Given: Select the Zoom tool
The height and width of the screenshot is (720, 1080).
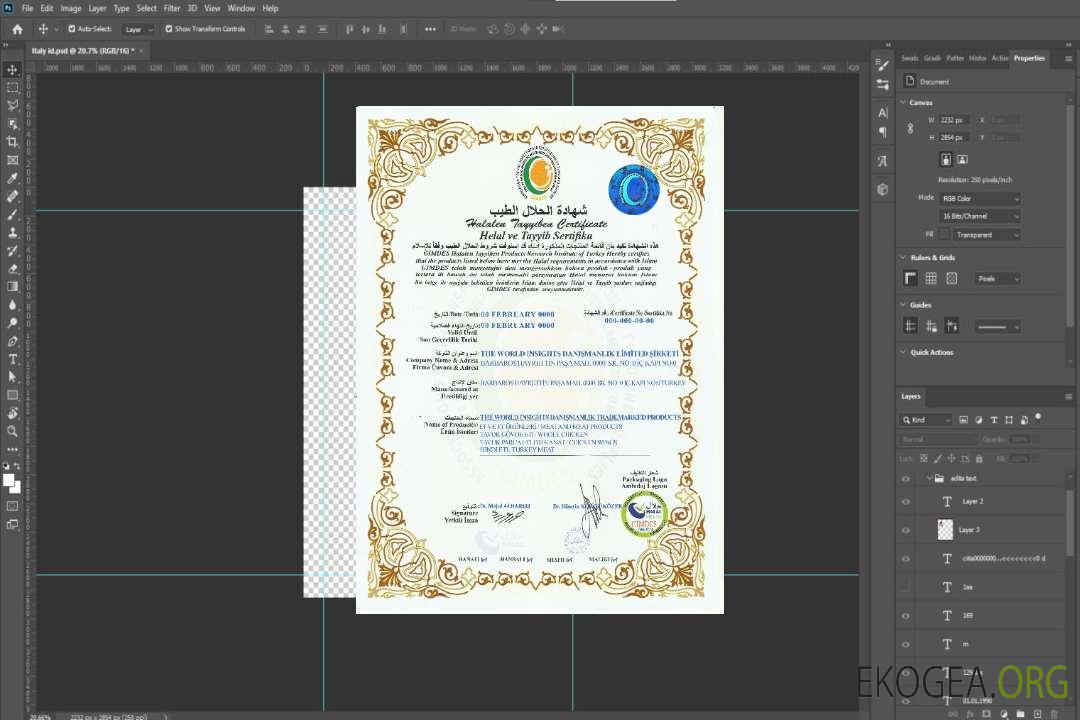Looking at the screenshot, I should tap(12, 431).
